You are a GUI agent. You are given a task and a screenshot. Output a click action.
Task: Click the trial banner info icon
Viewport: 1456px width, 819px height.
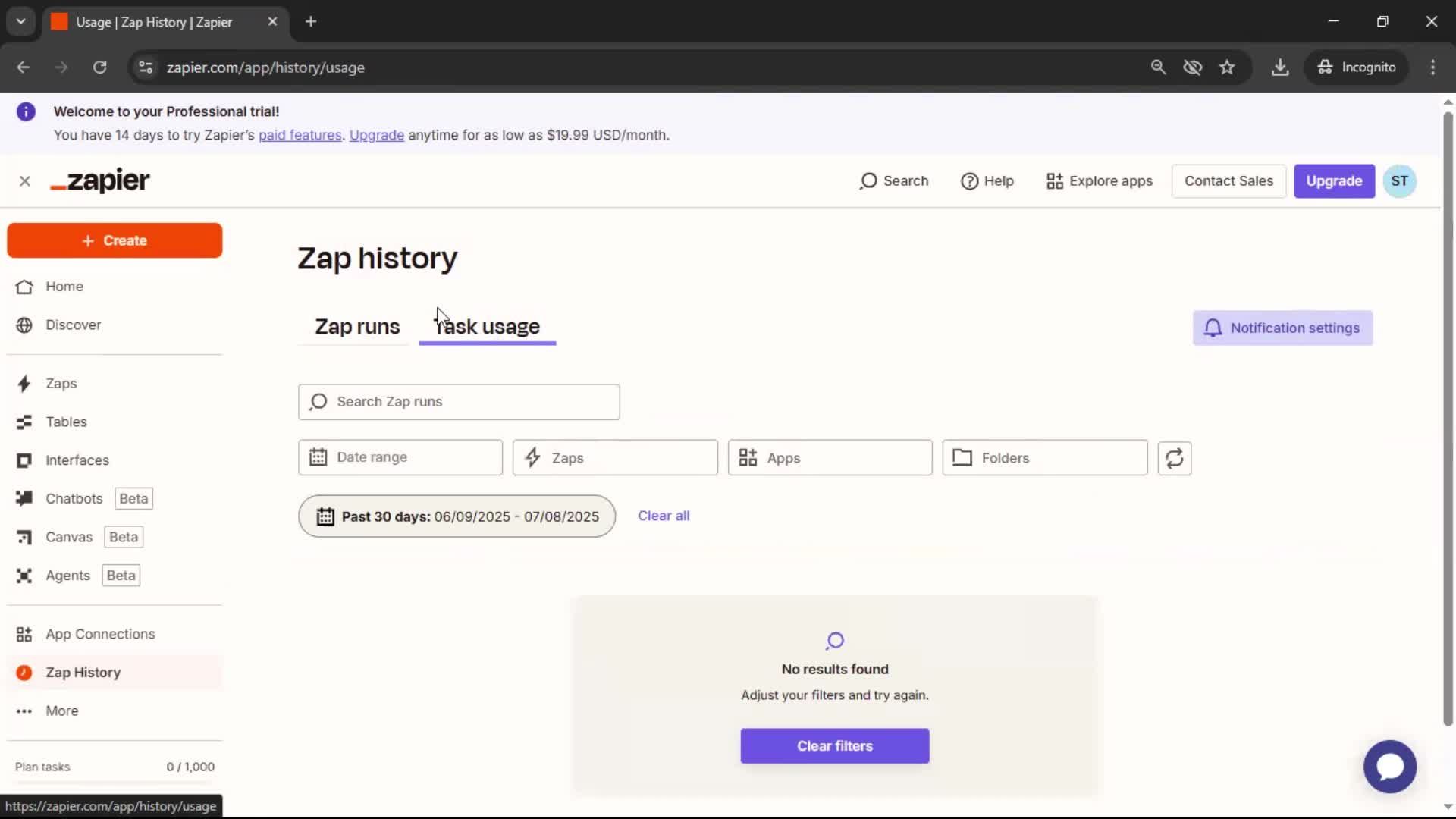tap(26, 111)
